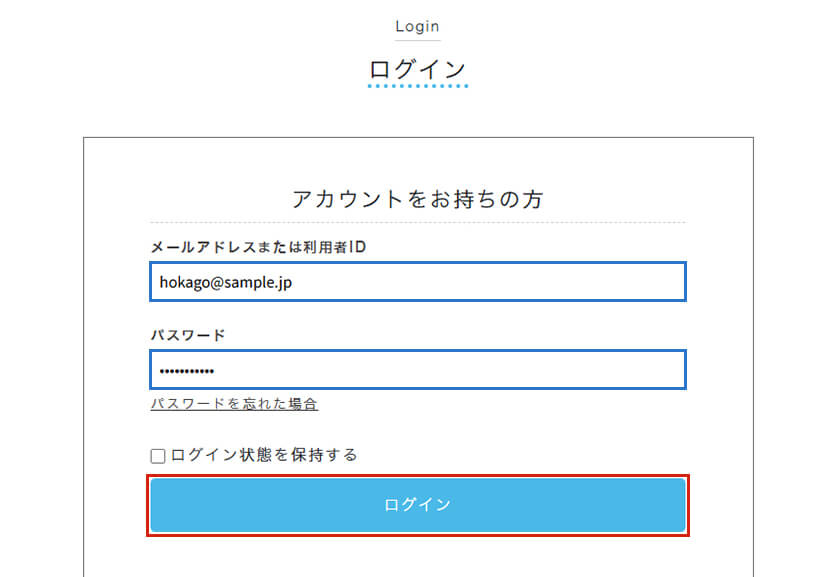Image resolution: width=840 pixels, height=577 pixels.
Task: Click the blue ログイン submit button
Action: 418,505
